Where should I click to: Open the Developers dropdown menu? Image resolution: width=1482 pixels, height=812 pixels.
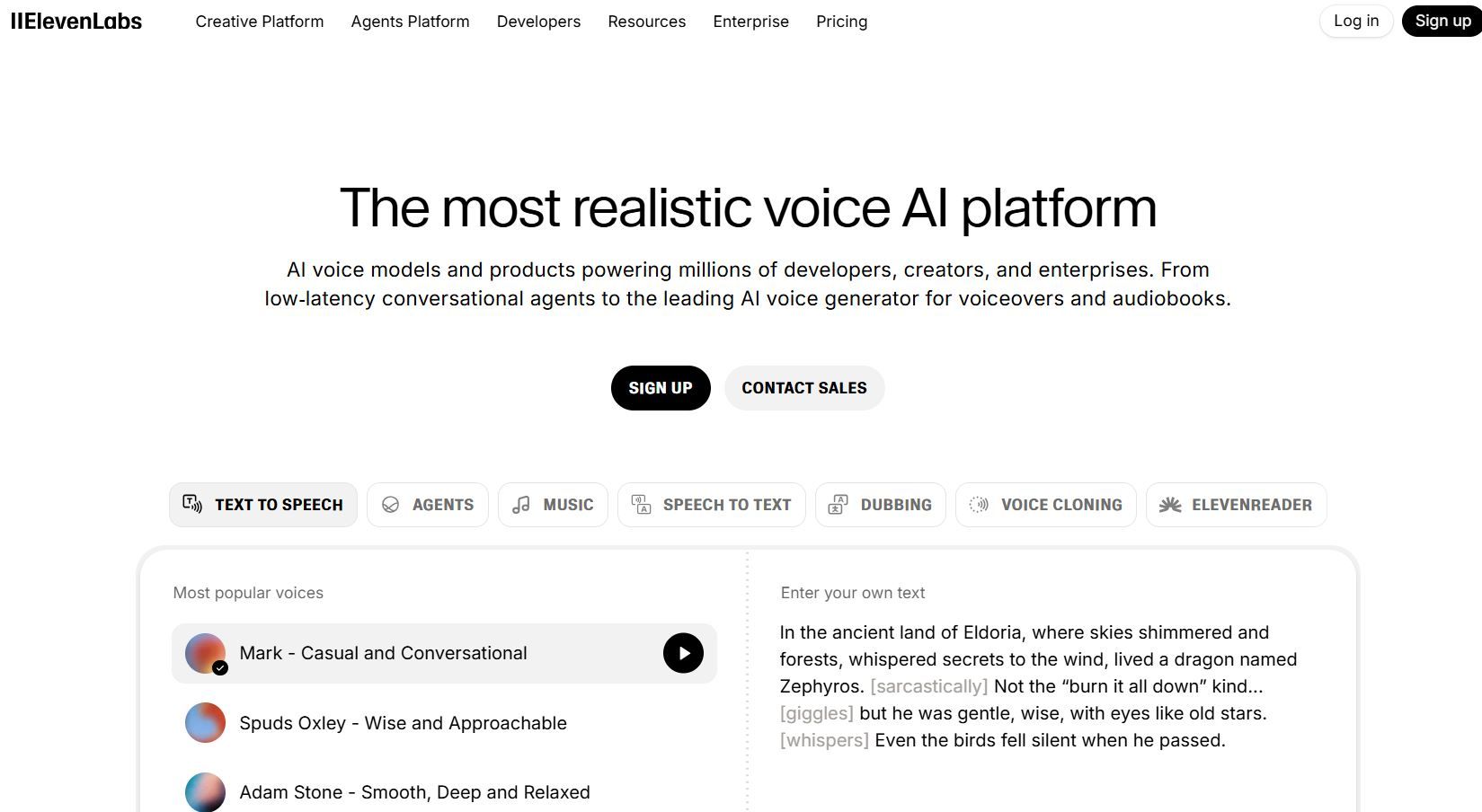point(538,22)
